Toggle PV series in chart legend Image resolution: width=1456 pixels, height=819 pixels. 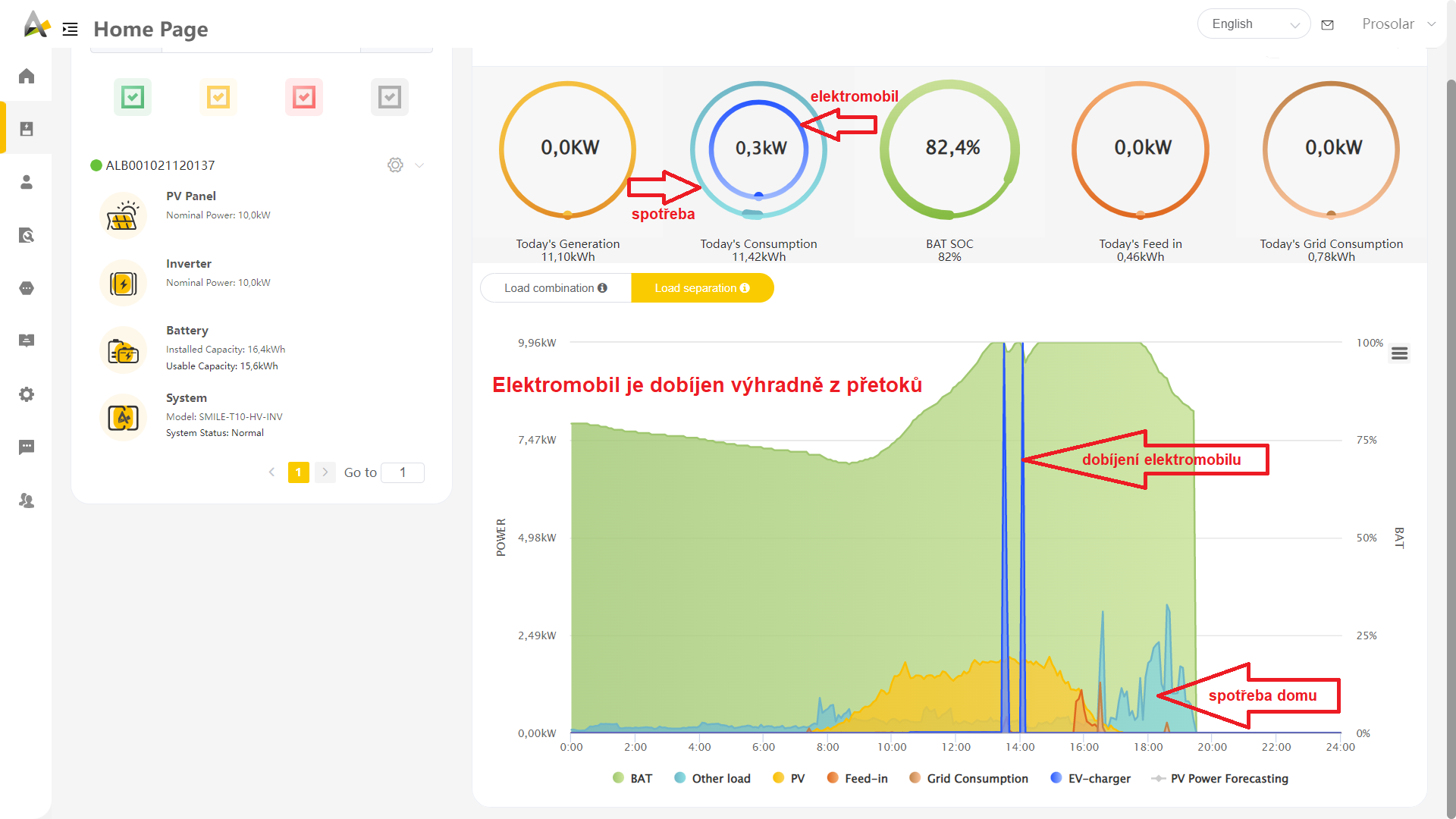click(x=789, y=779)
